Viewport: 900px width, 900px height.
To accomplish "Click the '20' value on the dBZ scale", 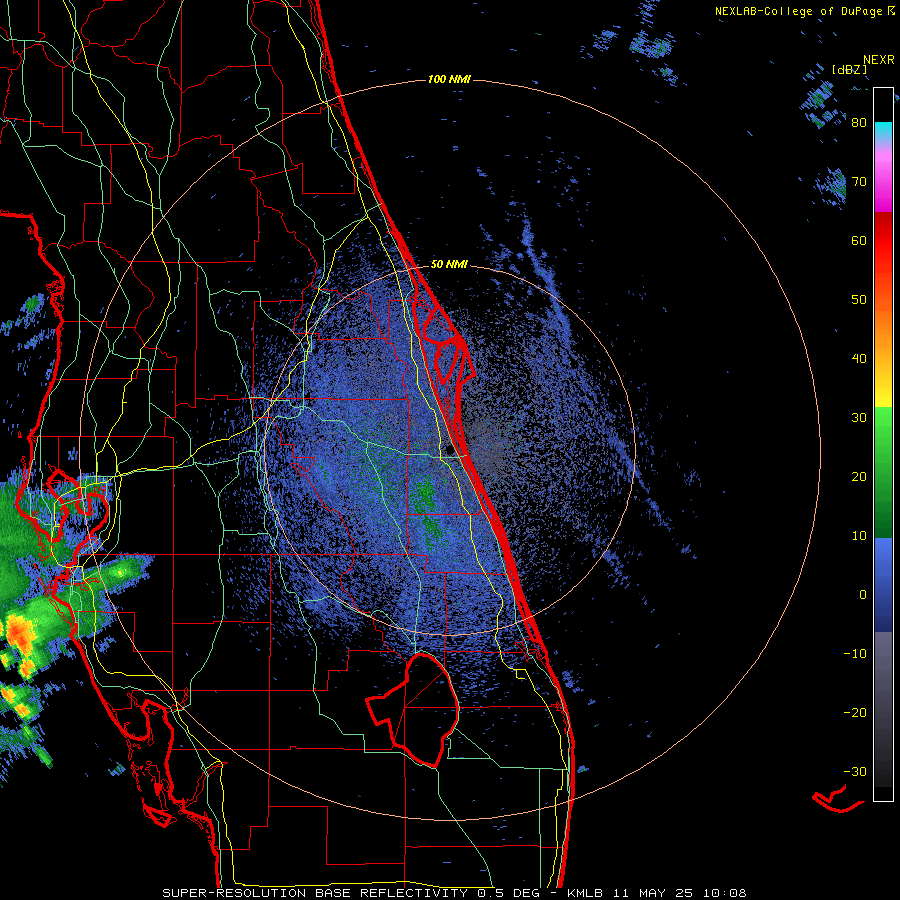I will tap(859, 477).
